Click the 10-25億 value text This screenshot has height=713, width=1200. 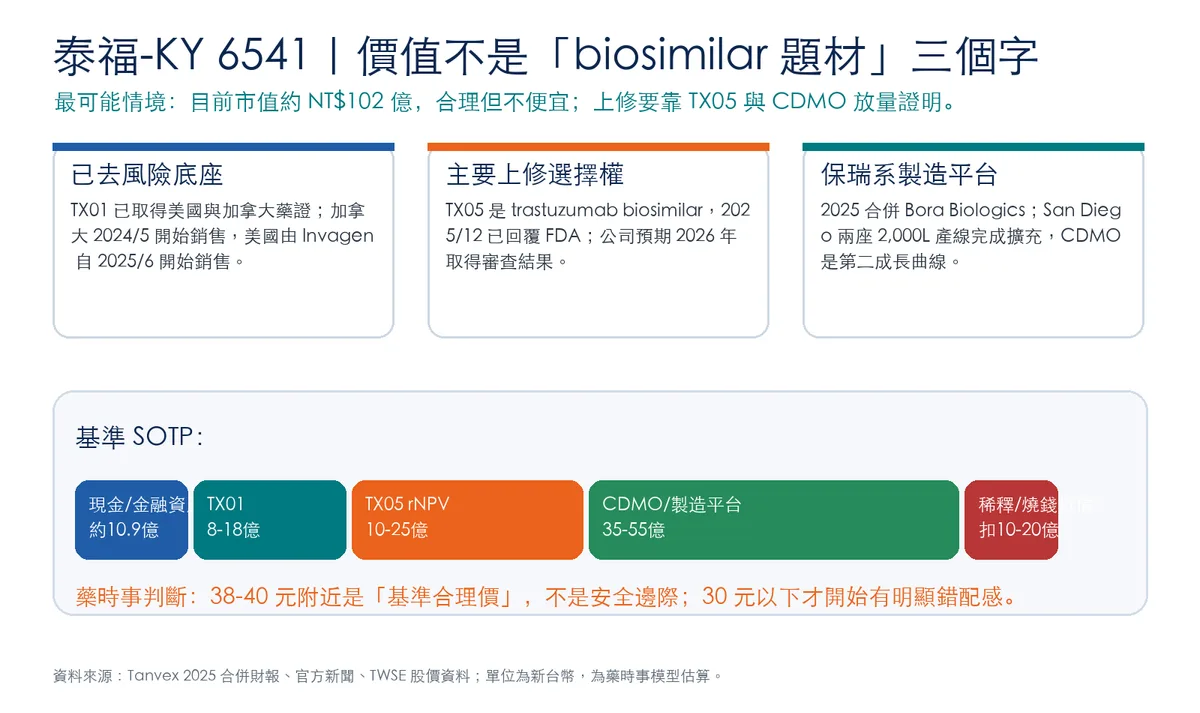(397, 530)
